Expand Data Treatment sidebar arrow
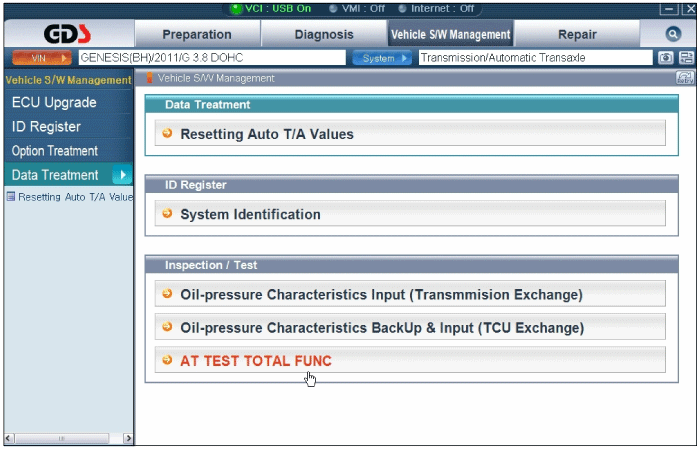700x449 pixels. 122,175
